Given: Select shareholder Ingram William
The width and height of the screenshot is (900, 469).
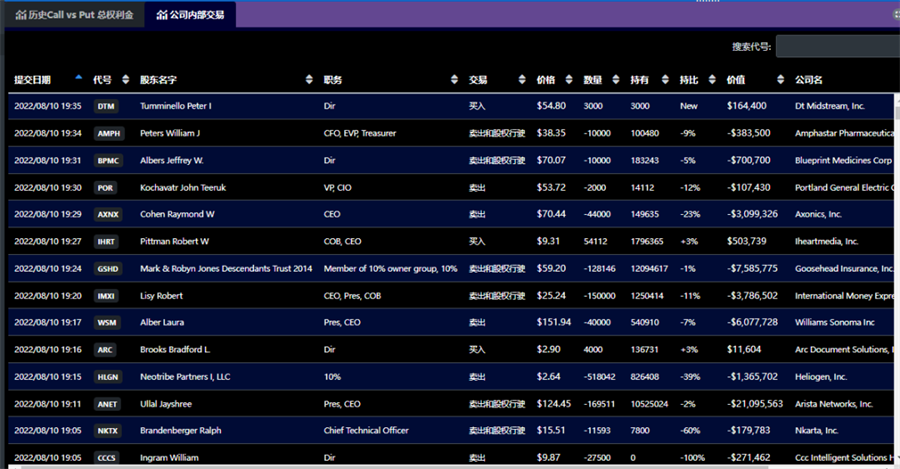Looking at the screenshot, I should (x=169, y=458).
